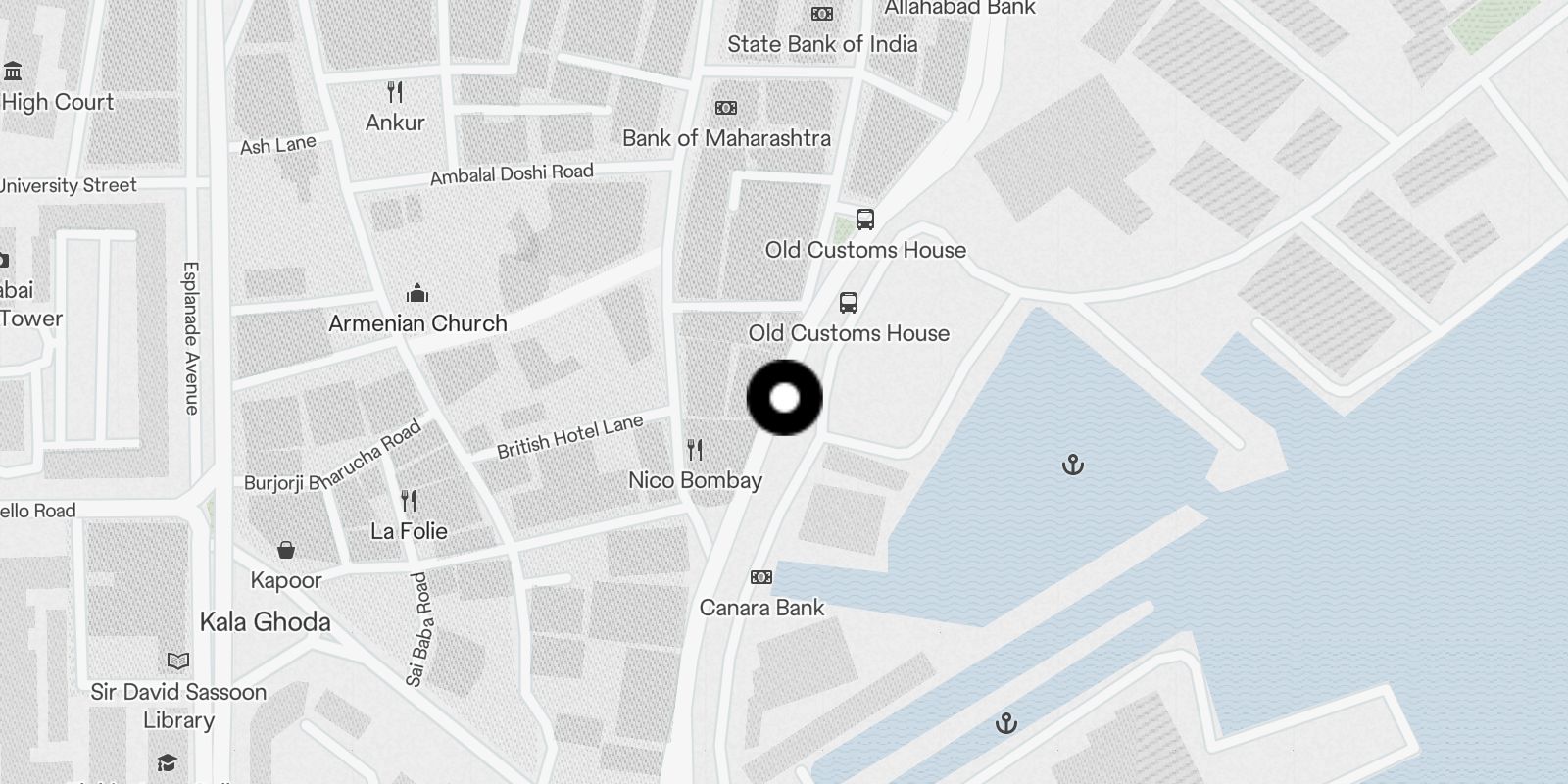The height and width of the screenshot is (784, 1568).
Task: Click the Canara Bank cash icon
Action: (761, 577)
